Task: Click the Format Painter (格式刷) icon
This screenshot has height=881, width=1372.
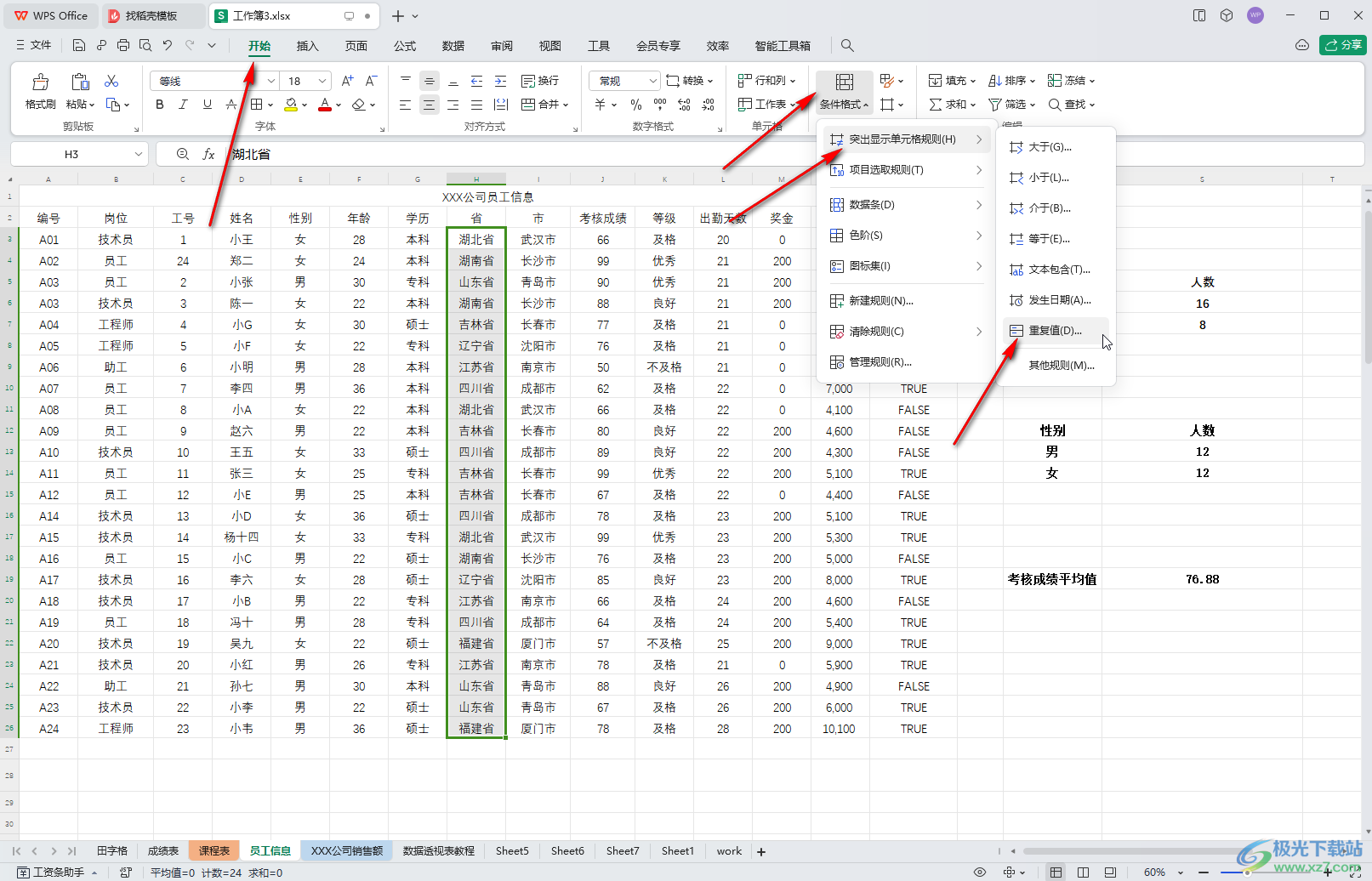Action: pyautogui.click(x=40, y=82)
